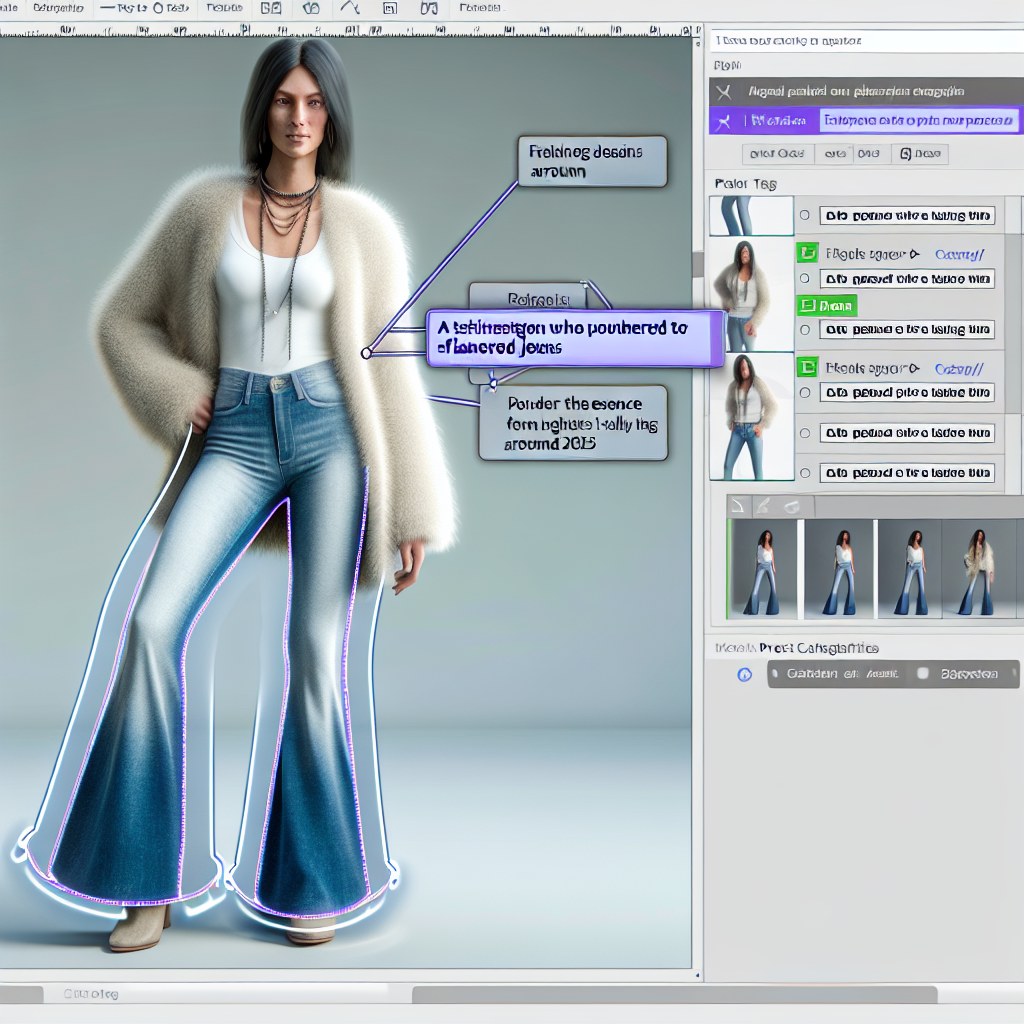This screenshot has height=1024, width=1024.
Task: Click the X icon in the dark gray row
Action: pyautogui.click(x=725, y=91)
